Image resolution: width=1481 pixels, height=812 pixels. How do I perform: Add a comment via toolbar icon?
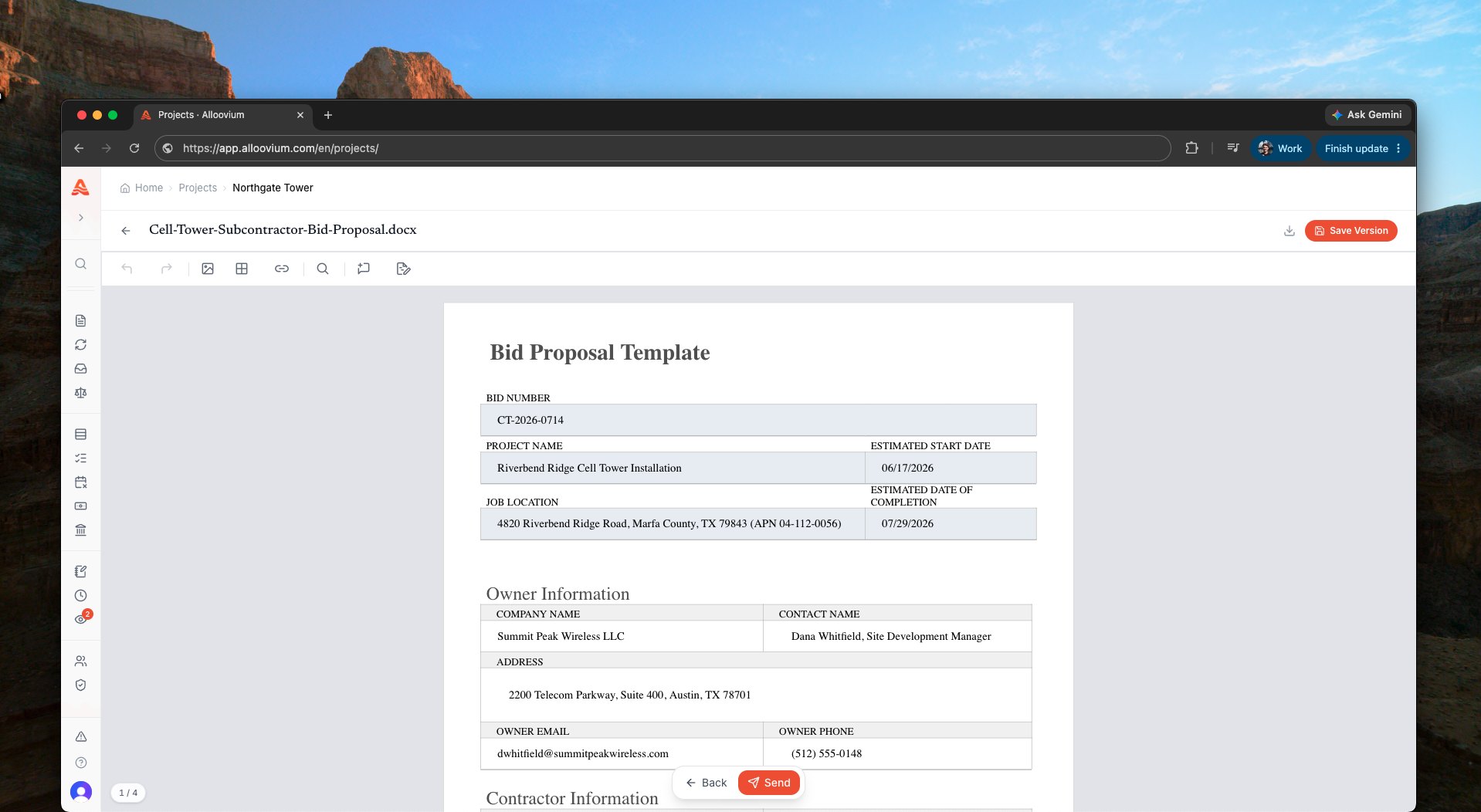coord(364,269)
